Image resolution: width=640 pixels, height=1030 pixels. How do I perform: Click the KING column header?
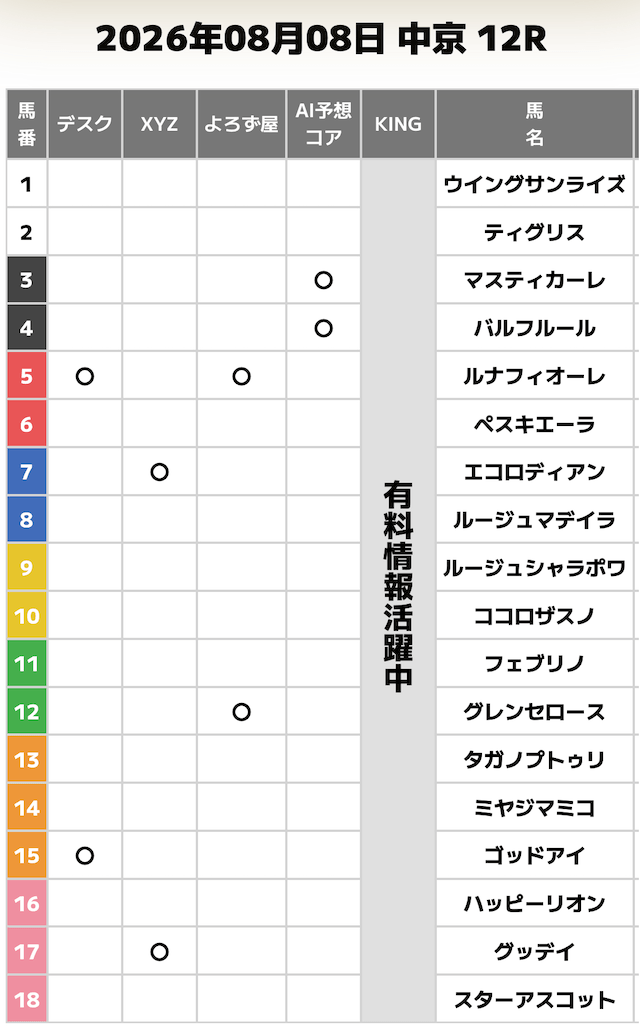(398, 124)
